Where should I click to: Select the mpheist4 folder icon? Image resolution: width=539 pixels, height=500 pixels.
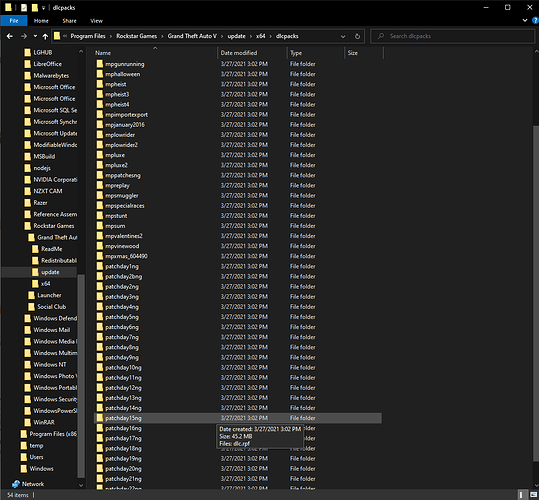coord(100,104)
